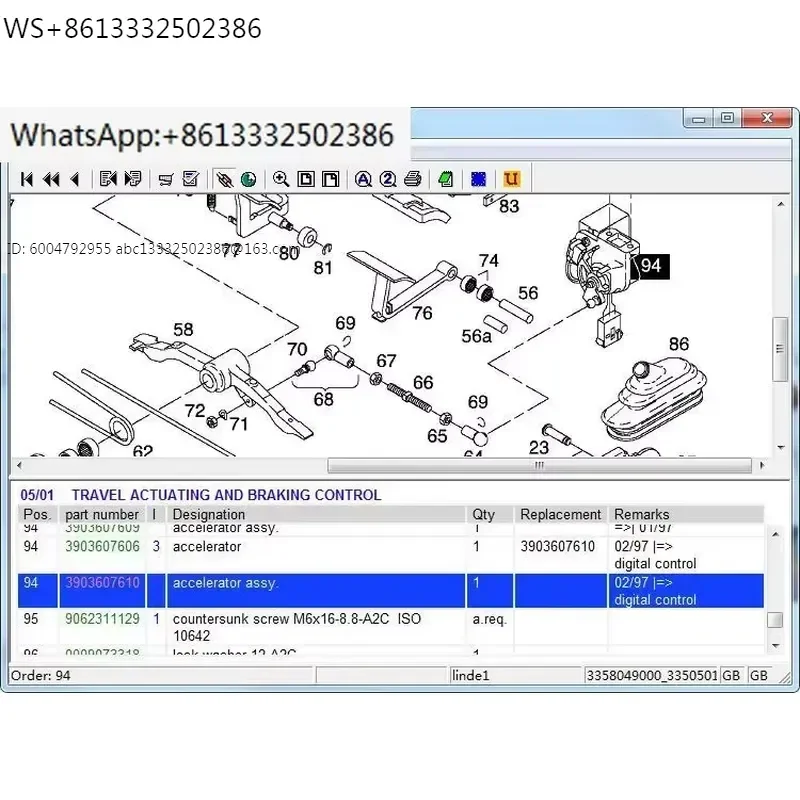
Task: Print with the printer icon
Action: coord(412,179)
